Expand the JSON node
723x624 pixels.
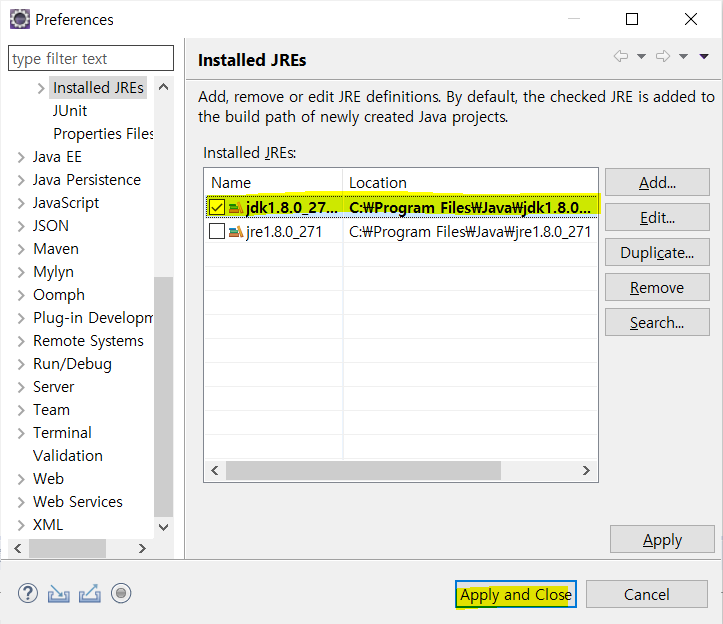point(21,226)
